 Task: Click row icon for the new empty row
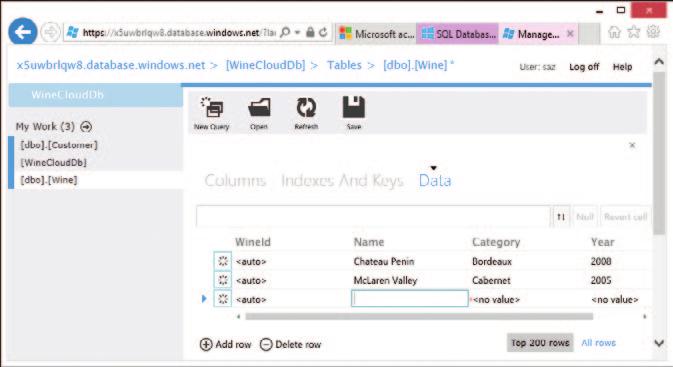223,299
